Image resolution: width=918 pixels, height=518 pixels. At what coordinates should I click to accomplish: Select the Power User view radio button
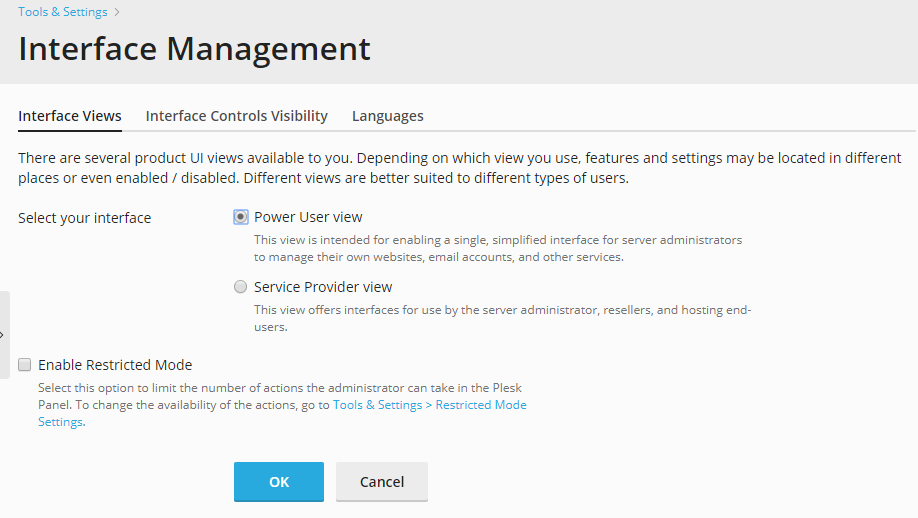point(241,217)
